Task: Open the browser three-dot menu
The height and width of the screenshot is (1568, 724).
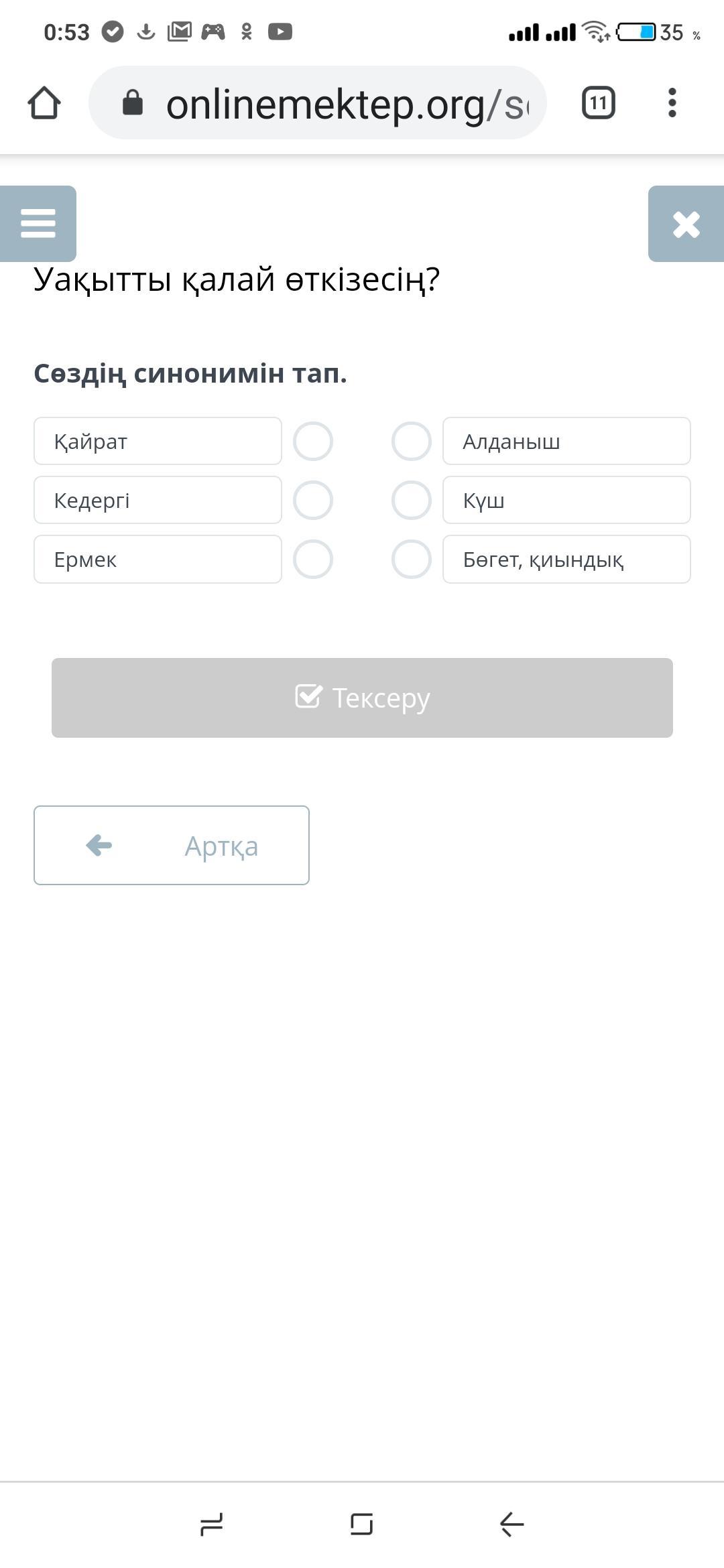Action: (x=672, y=103)
